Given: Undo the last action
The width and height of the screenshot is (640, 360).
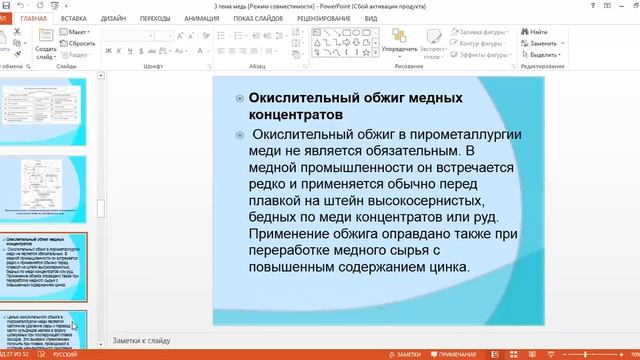Looking at the screenshot, I should (x=20, y=6).
